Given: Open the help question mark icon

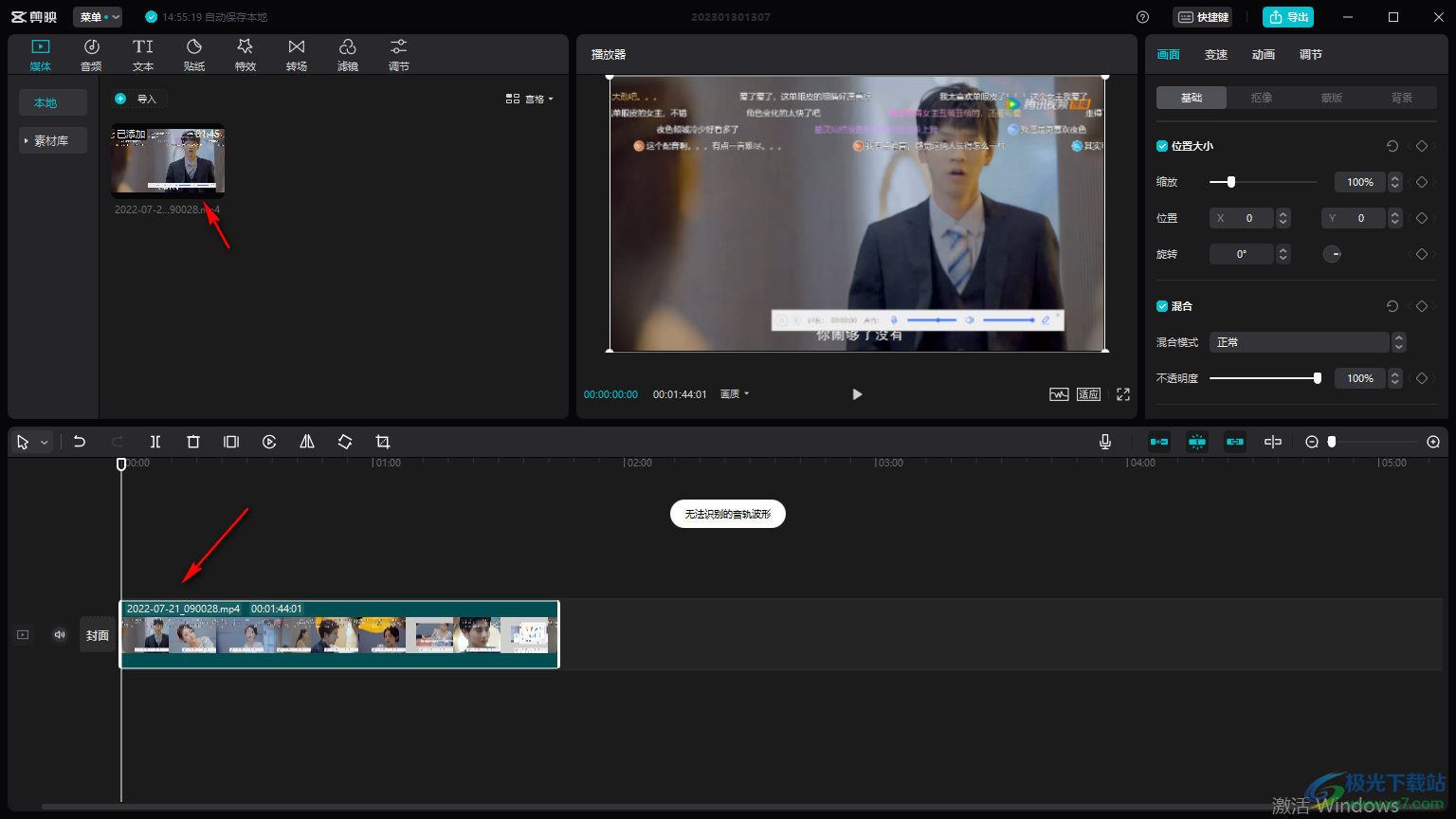Looking at the screenshot, I should coord(1142,17).
